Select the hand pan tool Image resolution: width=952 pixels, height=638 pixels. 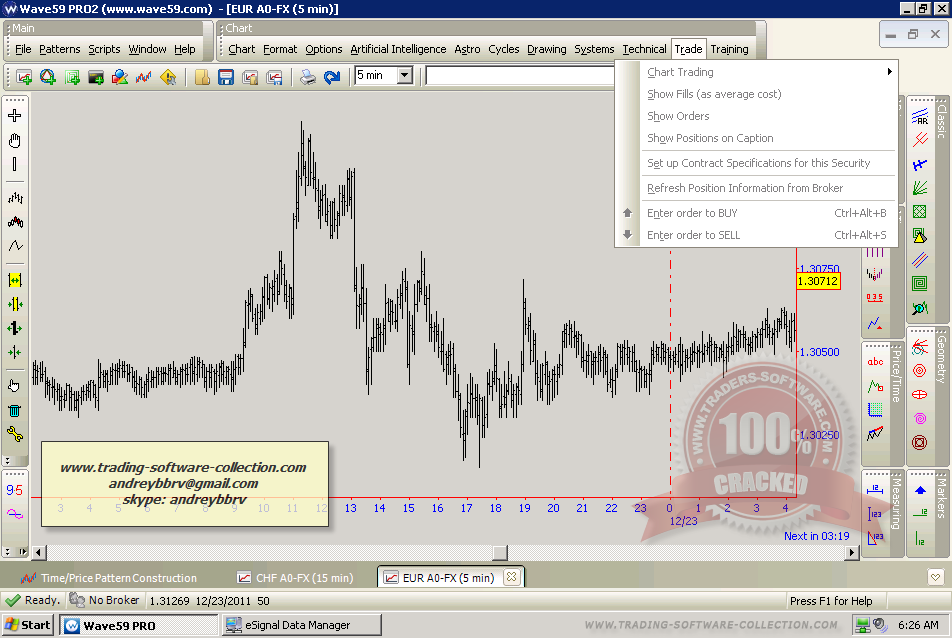click(x=15, y=141)
